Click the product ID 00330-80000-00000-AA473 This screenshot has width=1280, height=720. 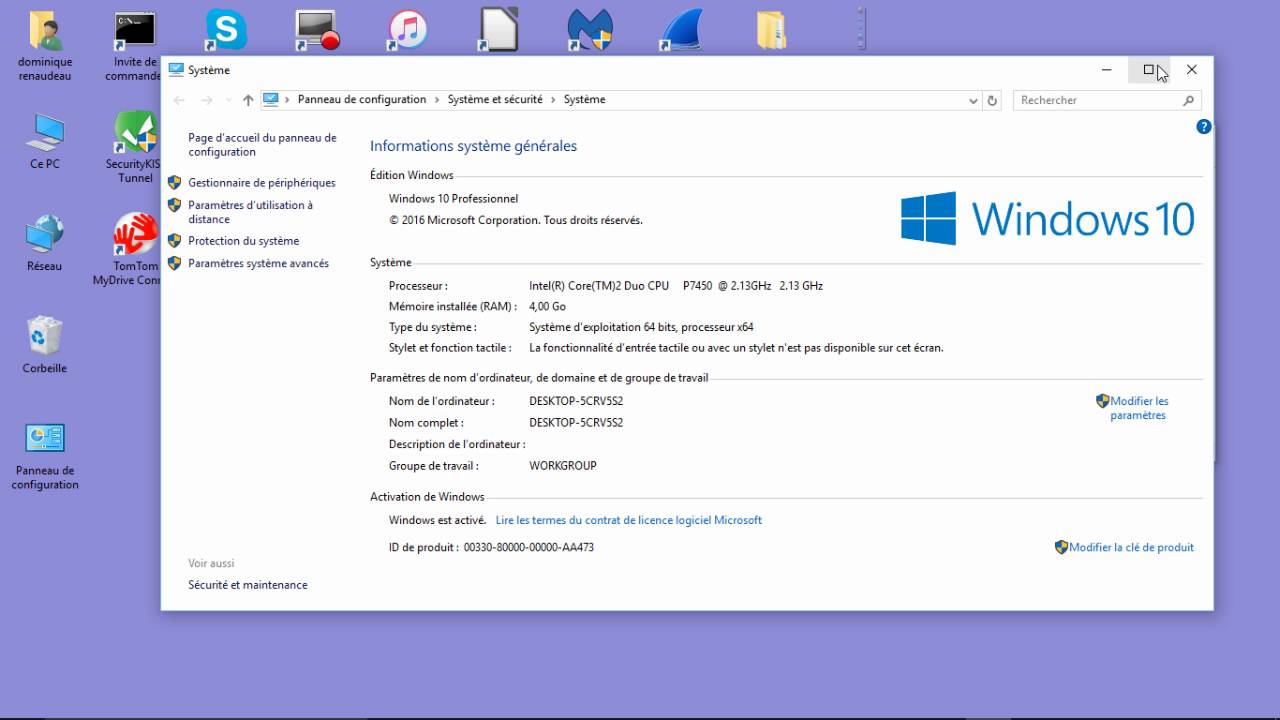tap(529, 548)
